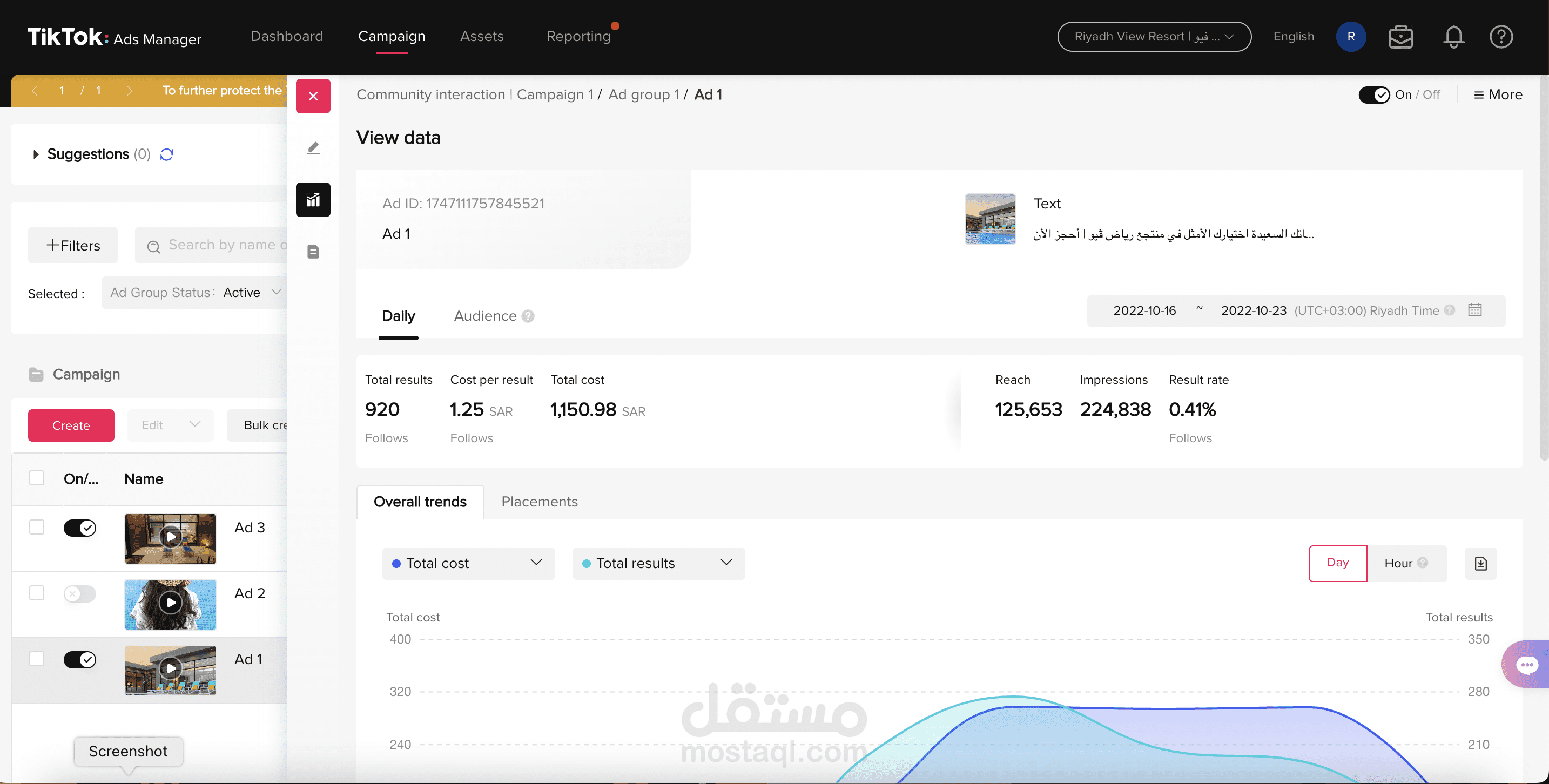This screenshot has height=784, width=1549.
Task: Open the help question mark icon
Action: tap(1501, 37)
